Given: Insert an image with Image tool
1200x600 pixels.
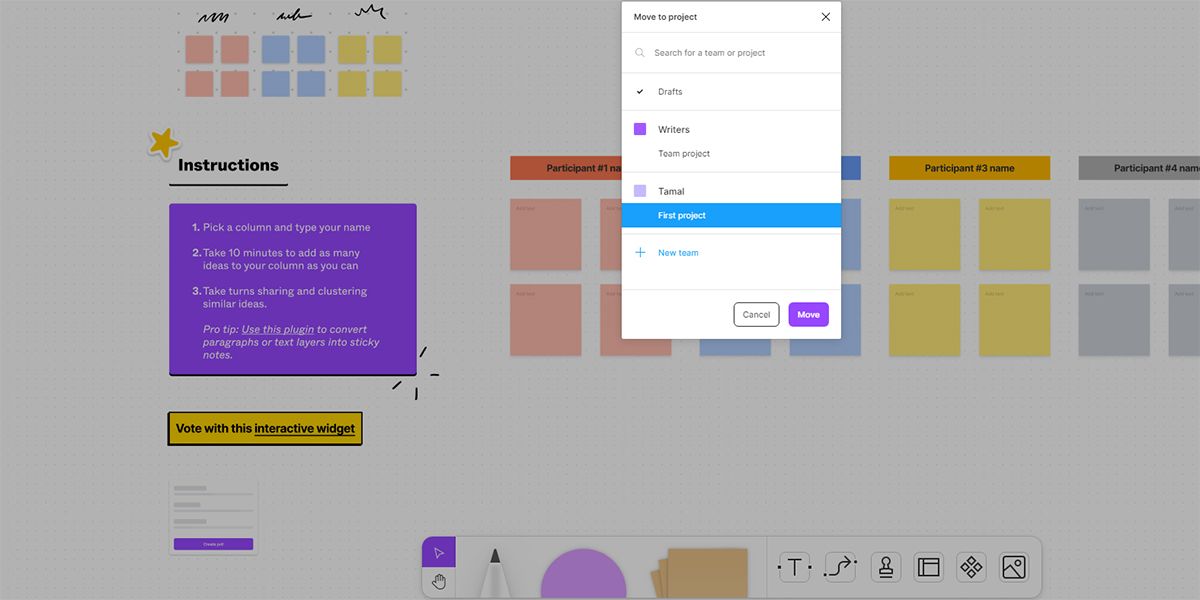Looking at the screenshot, I should pyautogui.click(x=1013, y=568).
